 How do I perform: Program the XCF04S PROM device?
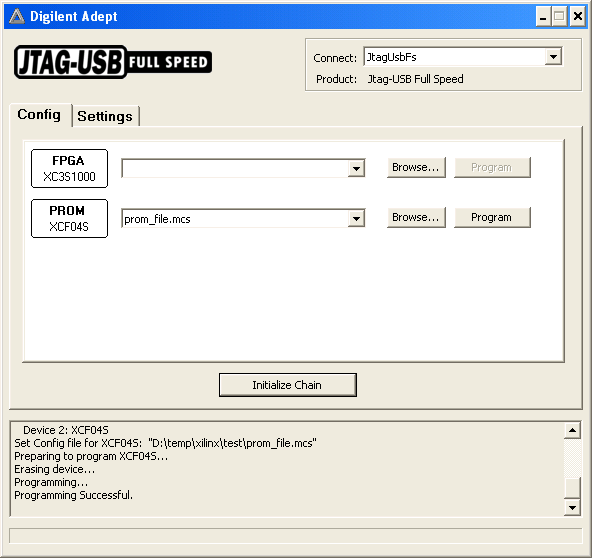pos(492,217)
